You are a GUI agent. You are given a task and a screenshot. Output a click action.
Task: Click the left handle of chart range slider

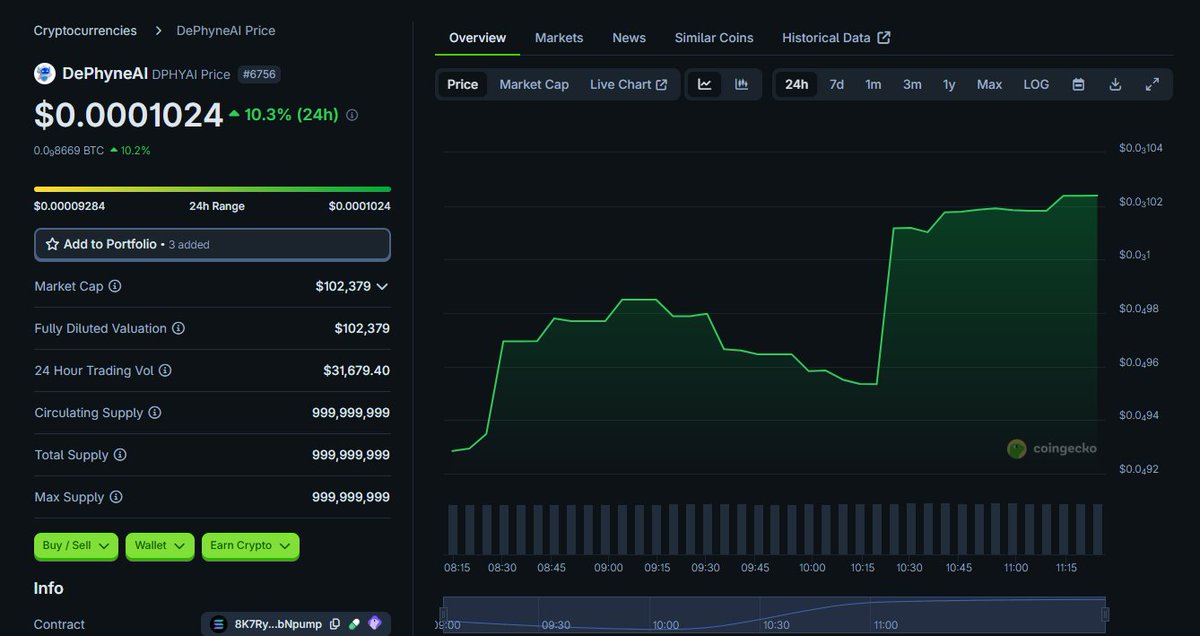[x=442, y=613]
